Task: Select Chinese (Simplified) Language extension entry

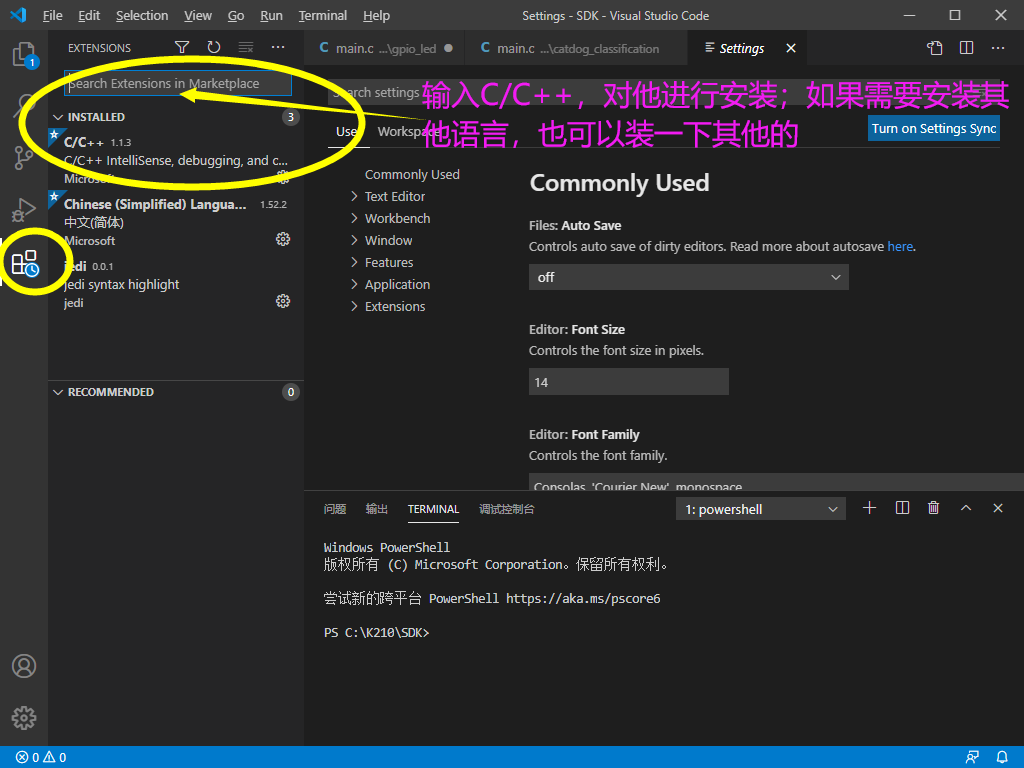Action: coord(176,222)
